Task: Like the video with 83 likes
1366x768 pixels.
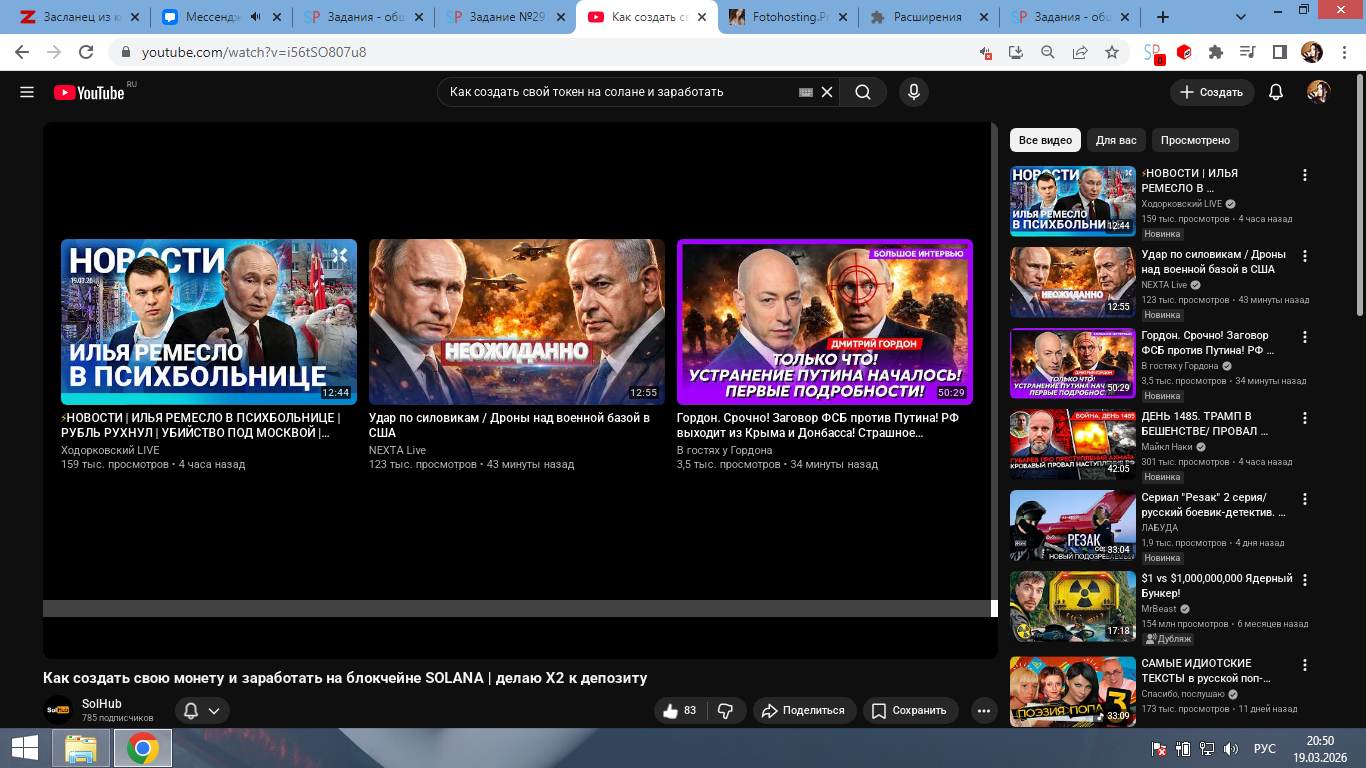Action: pos(680,710)
